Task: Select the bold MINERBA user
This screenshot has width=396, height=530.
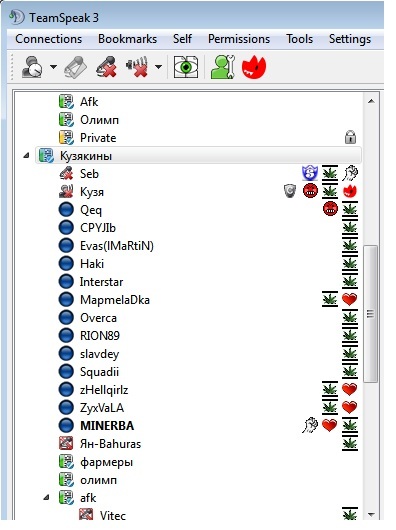Action: 107,425
